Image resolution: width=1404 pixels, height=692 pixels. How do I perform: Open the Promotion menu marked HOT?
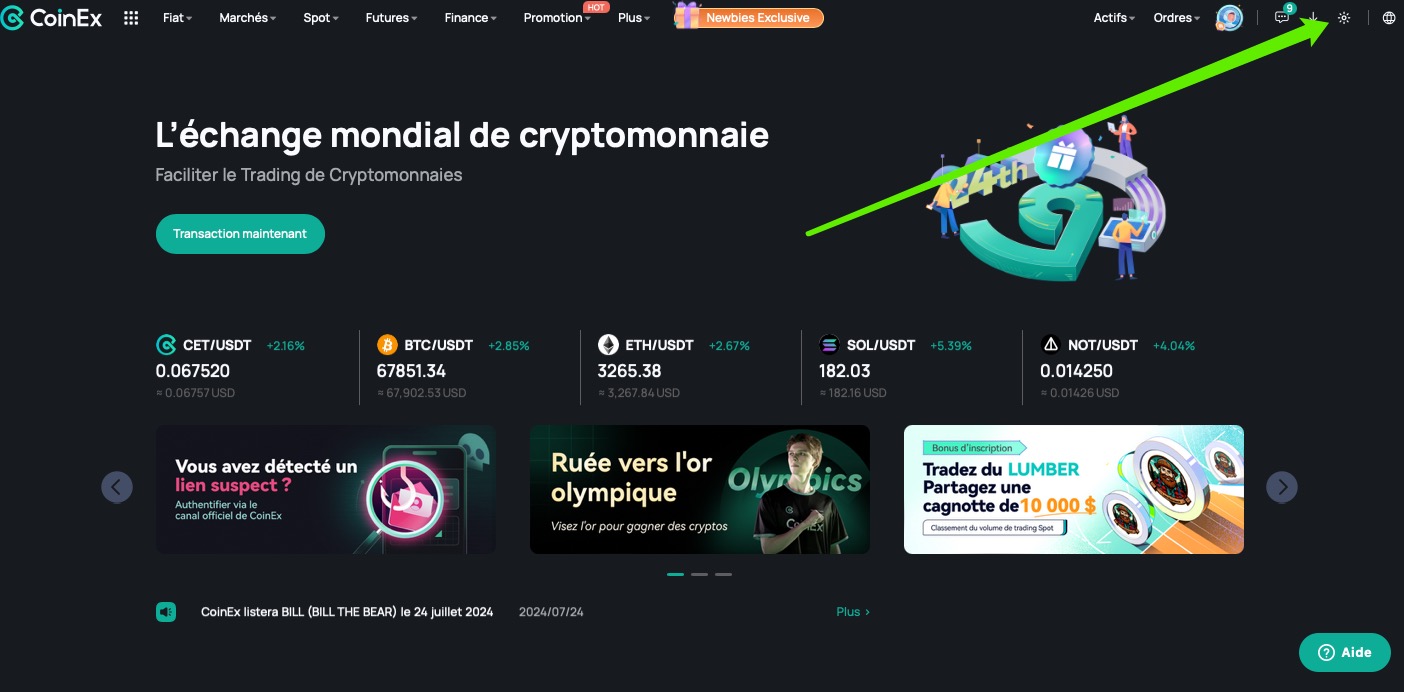click(x=557, y=18)
